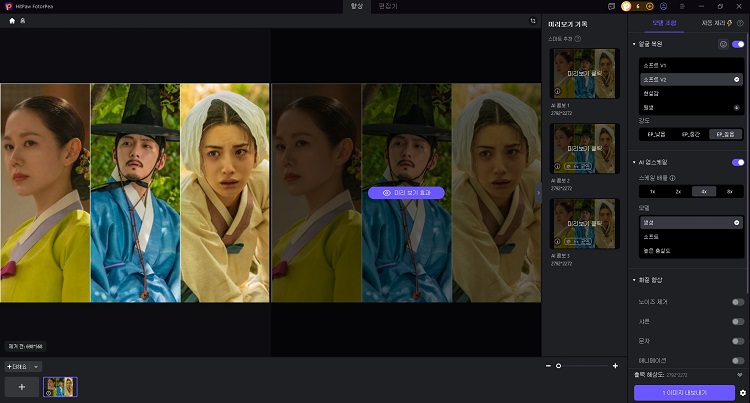Open the user account avatar icon
Image resolution: width=750 pixels, height=403 pixels.
pos(663,6)
